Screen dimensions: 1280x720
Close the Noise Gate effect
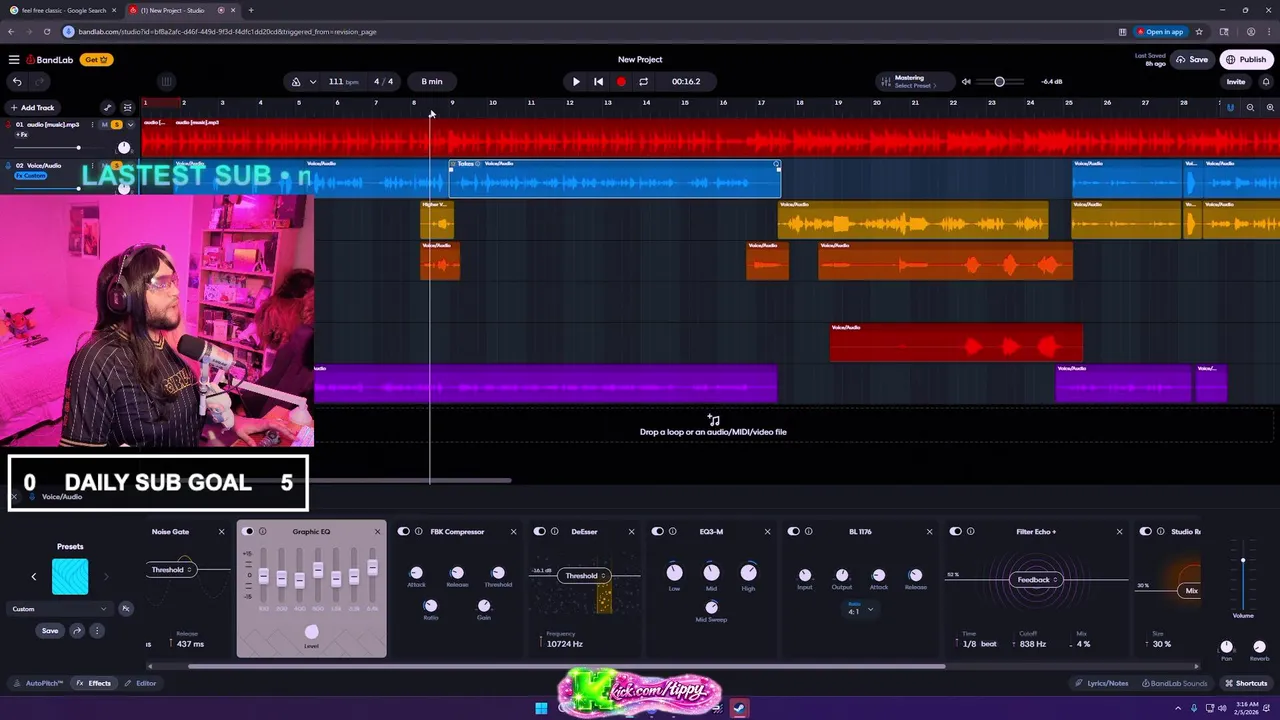[x=222, y=532]
